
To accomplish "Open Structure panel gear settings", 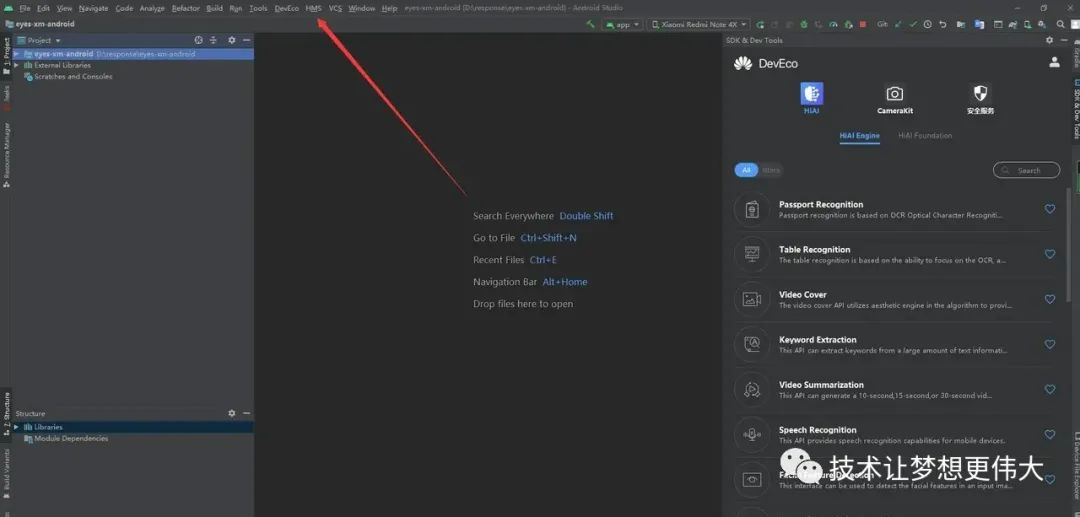I will point(232,413).
